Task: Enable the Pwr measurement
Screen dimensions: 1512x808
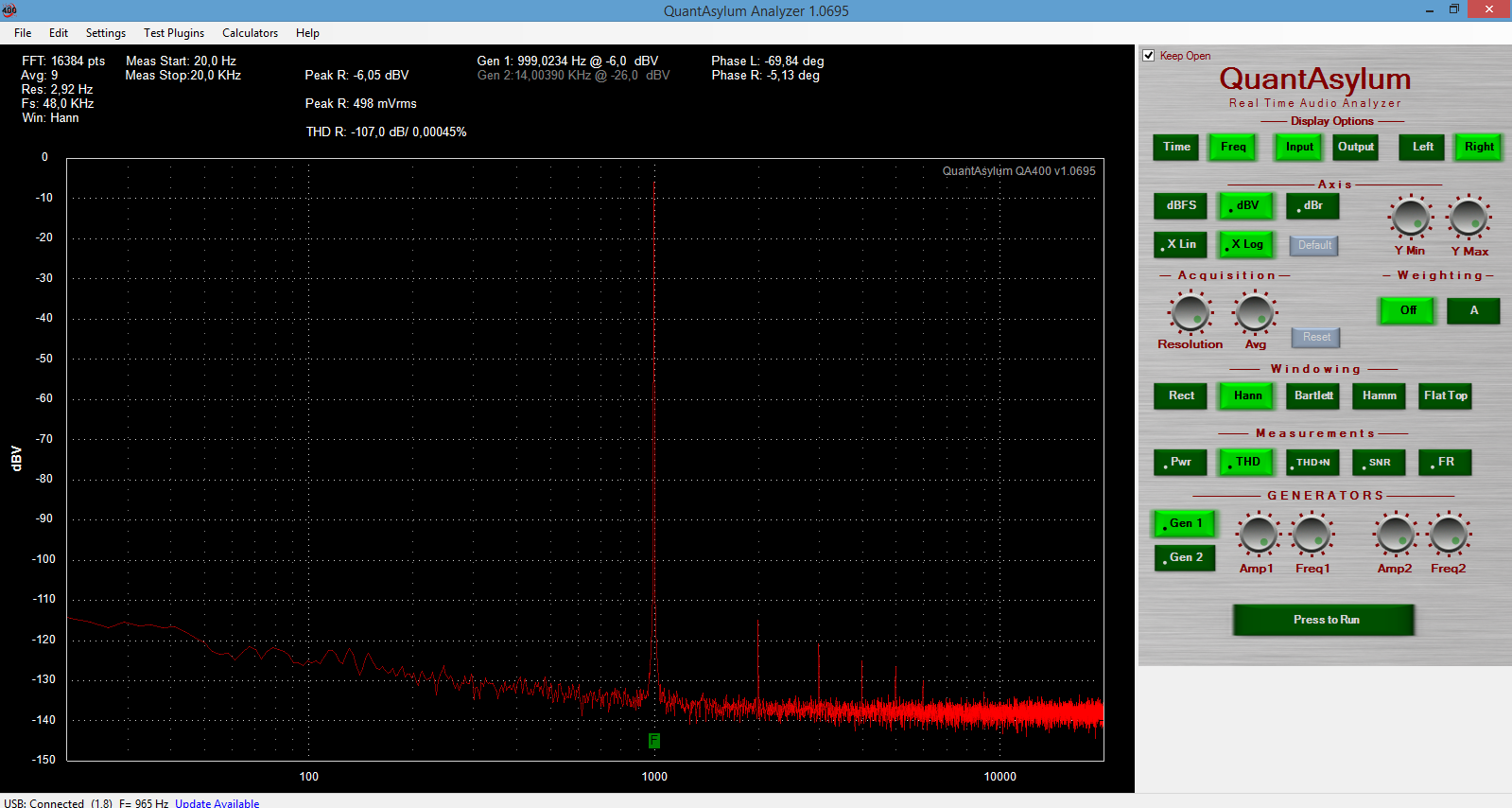Action: point(1181,462)
